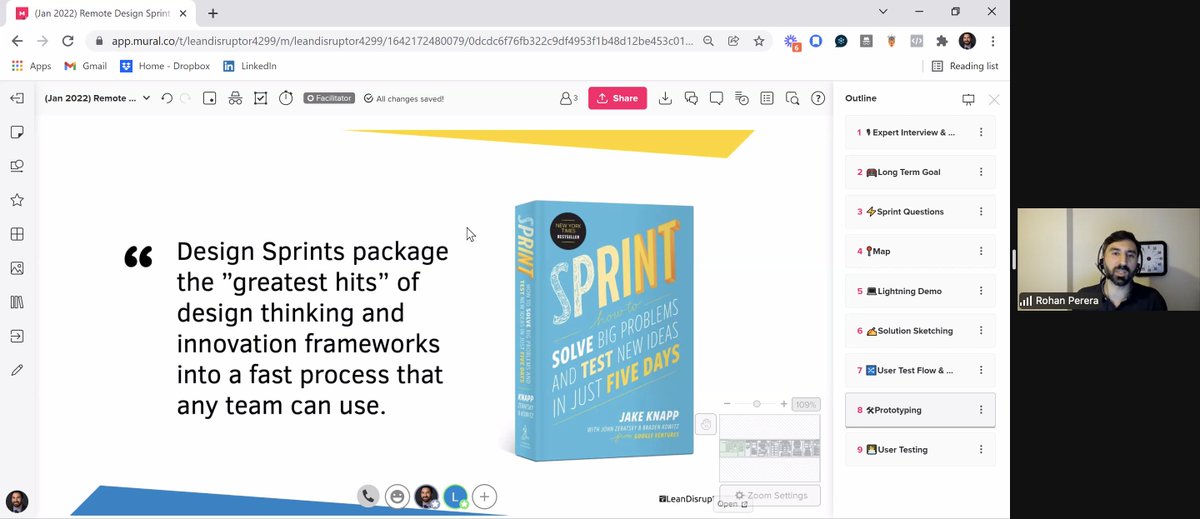Image resolution: width=1200 pixels, height=519 pixels.
Task: Go to User Test Flow outline step
Action: coord(920,370)
